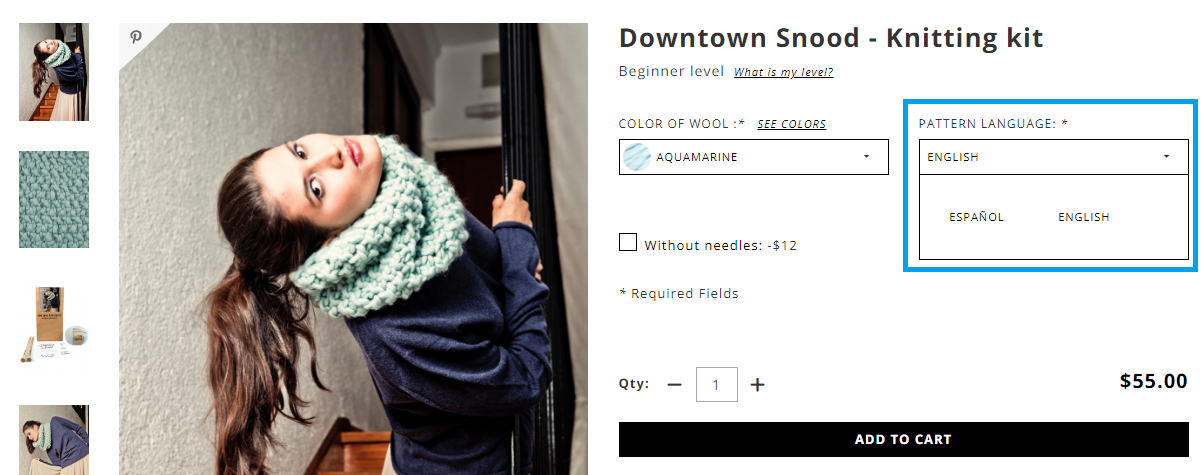Show the knit texture close-up thumbnail
Viewport: 1203px width, 475px height.
pos(54,199)
